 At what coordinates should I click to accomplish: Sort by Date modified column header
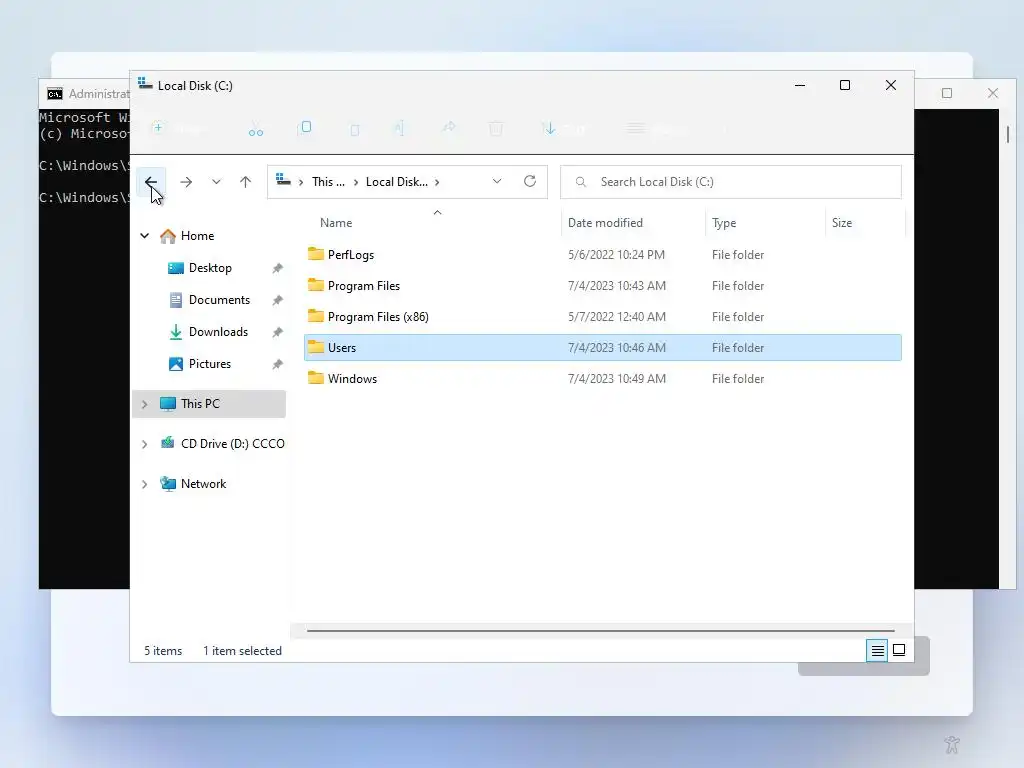coord(605,223)
